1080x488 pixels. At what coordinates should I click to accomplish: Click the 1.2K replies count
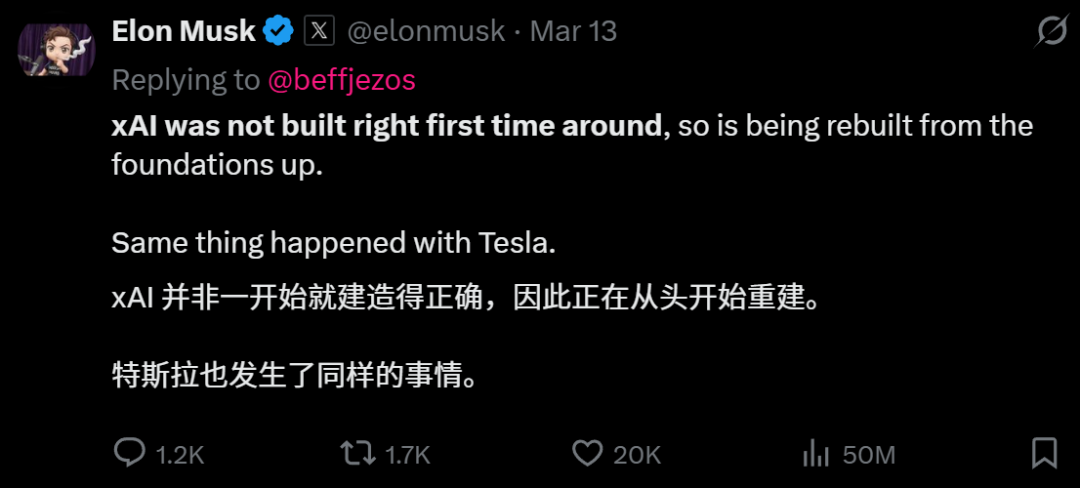(181, 456)
